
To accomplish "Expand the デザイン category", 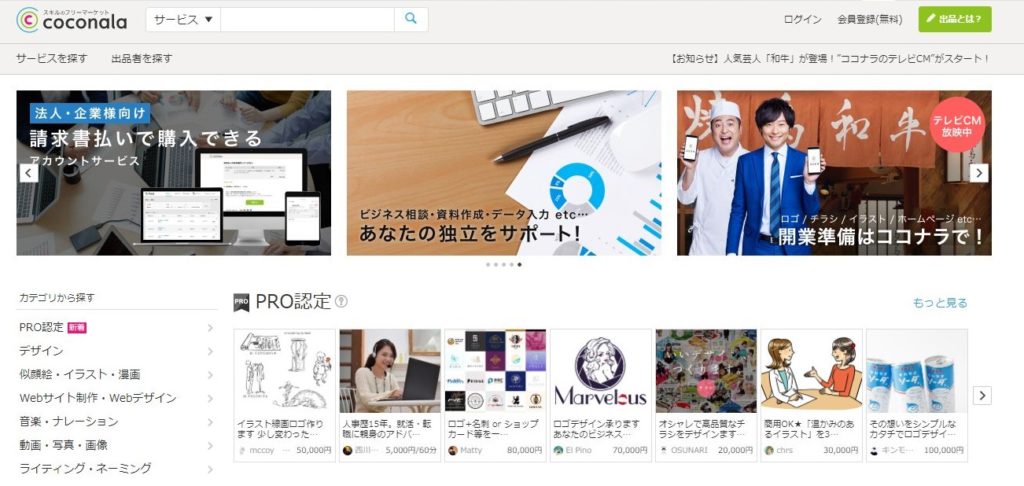I will click(x=115, y=351).
